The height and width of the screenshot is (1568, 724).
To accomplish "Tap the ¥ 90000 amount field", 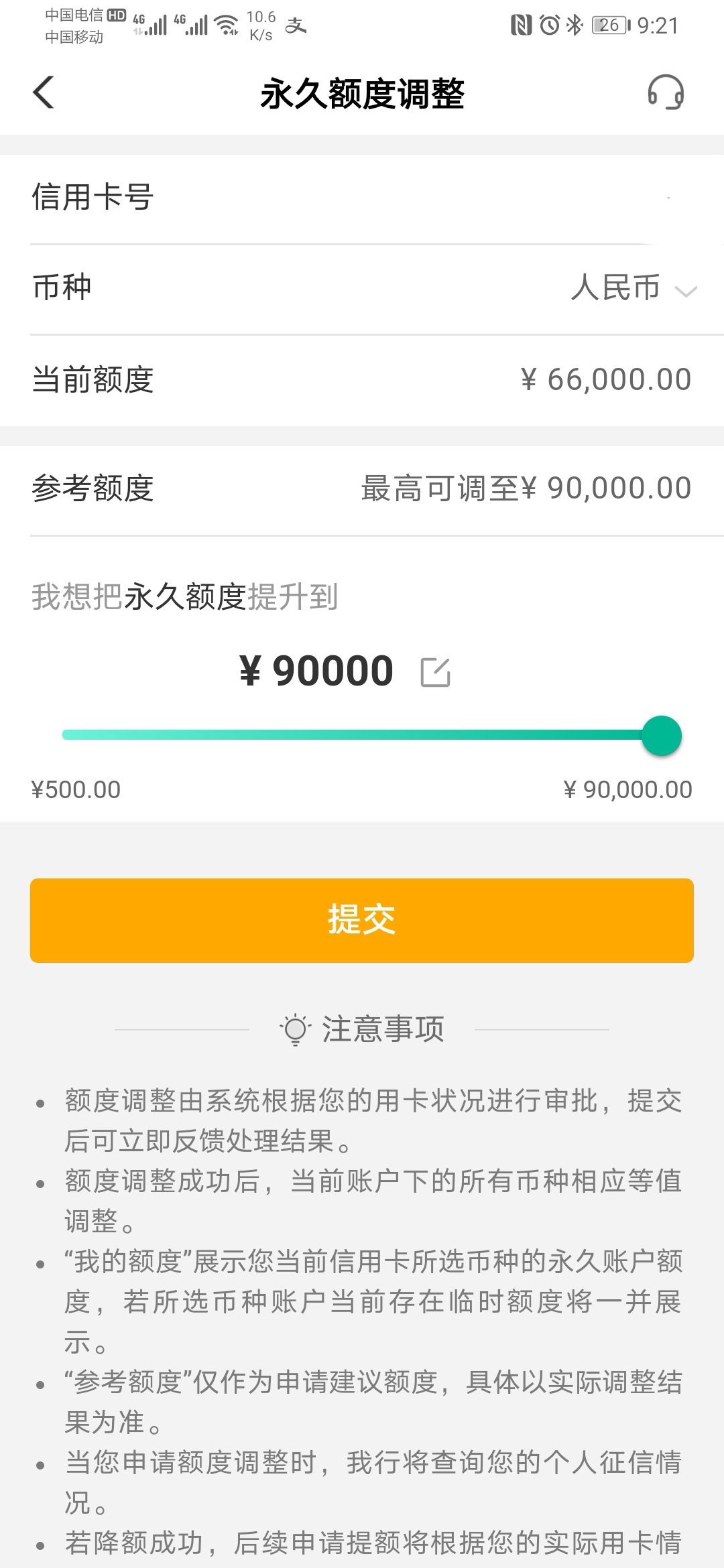I will point(316,671).
